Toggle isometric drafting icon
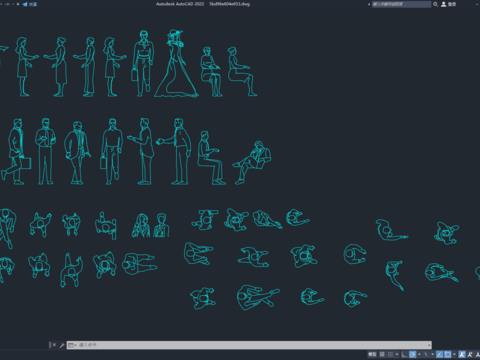Viewport: 480px width, 360px height. pyautogui.click(x=426, y=354)
